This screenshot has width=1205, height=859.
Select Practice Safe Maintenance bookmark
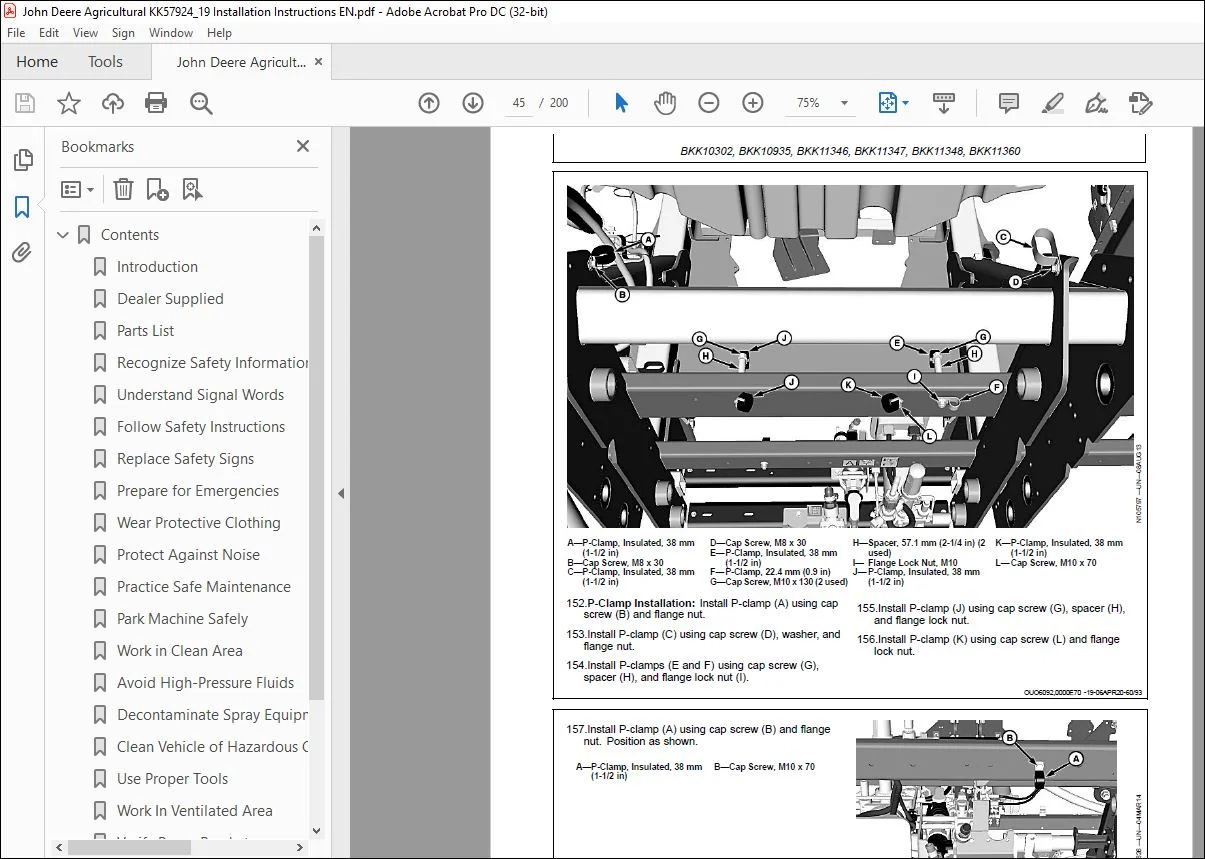tap(204, 587)
